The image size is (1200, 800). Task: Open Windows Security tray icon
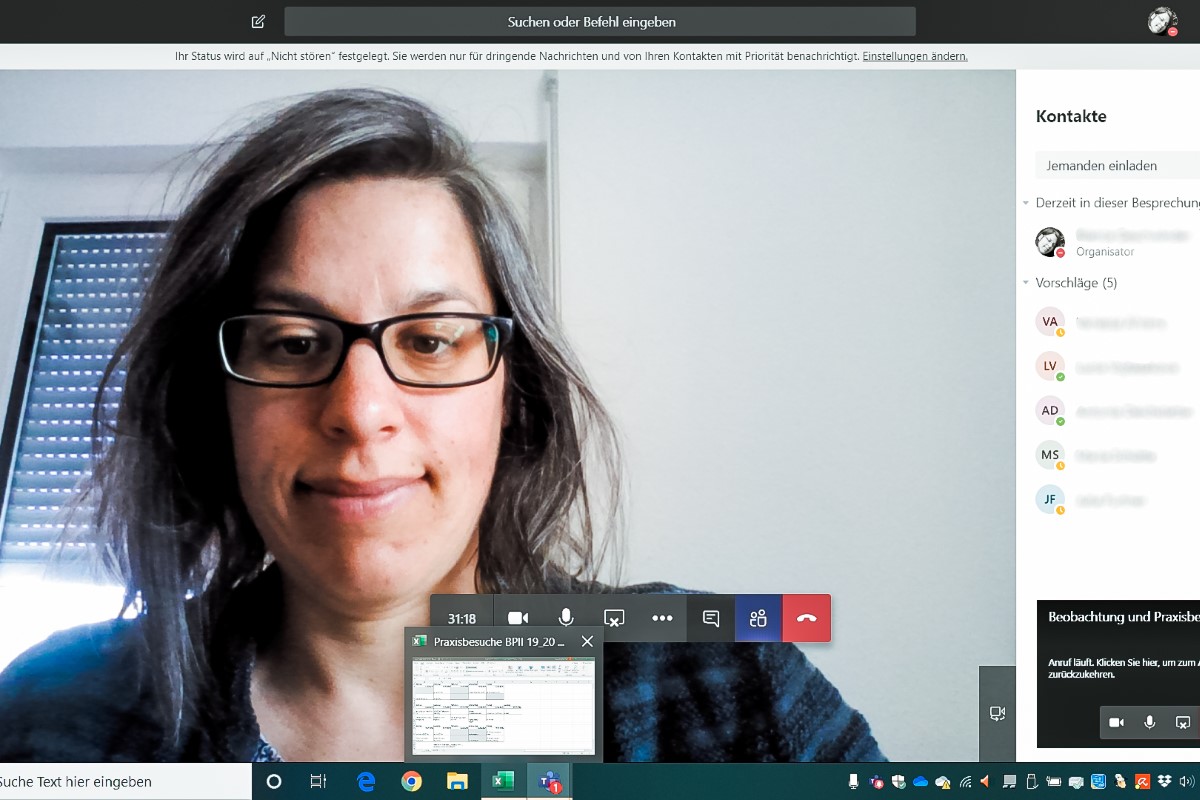899,782
